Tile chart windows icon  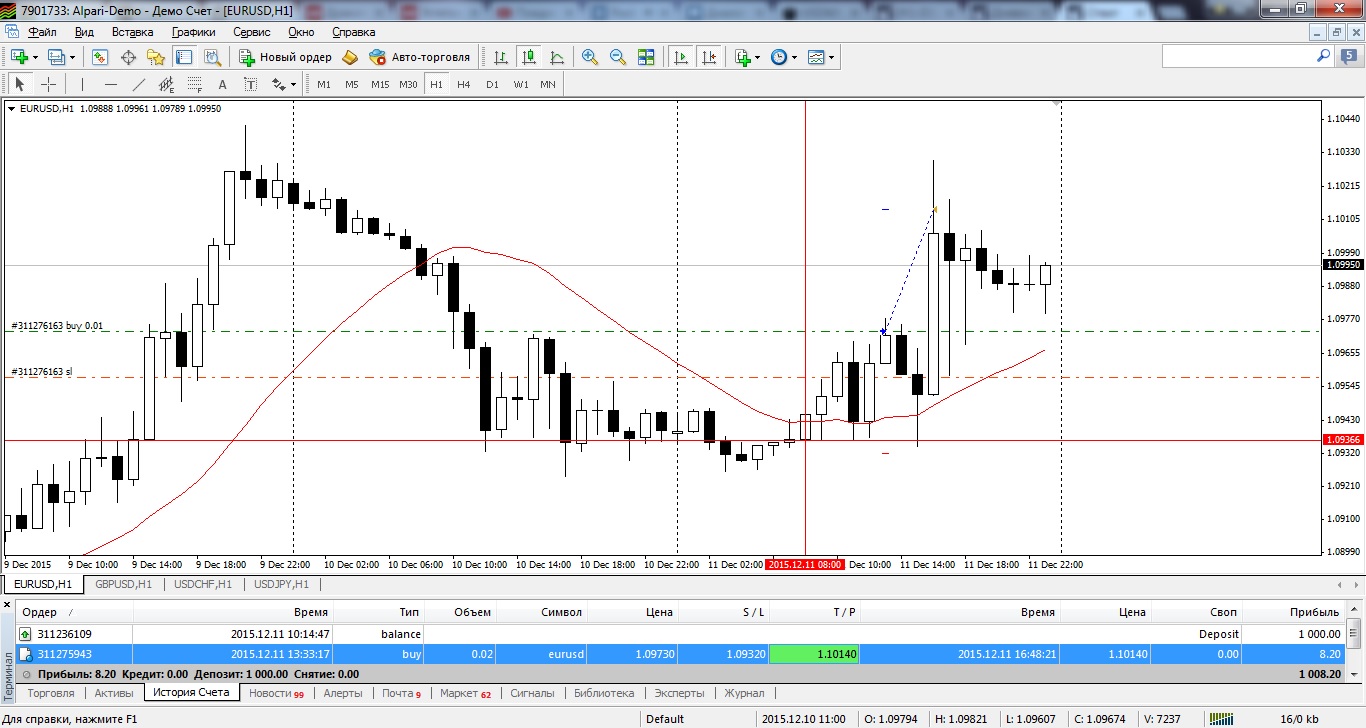646,57
